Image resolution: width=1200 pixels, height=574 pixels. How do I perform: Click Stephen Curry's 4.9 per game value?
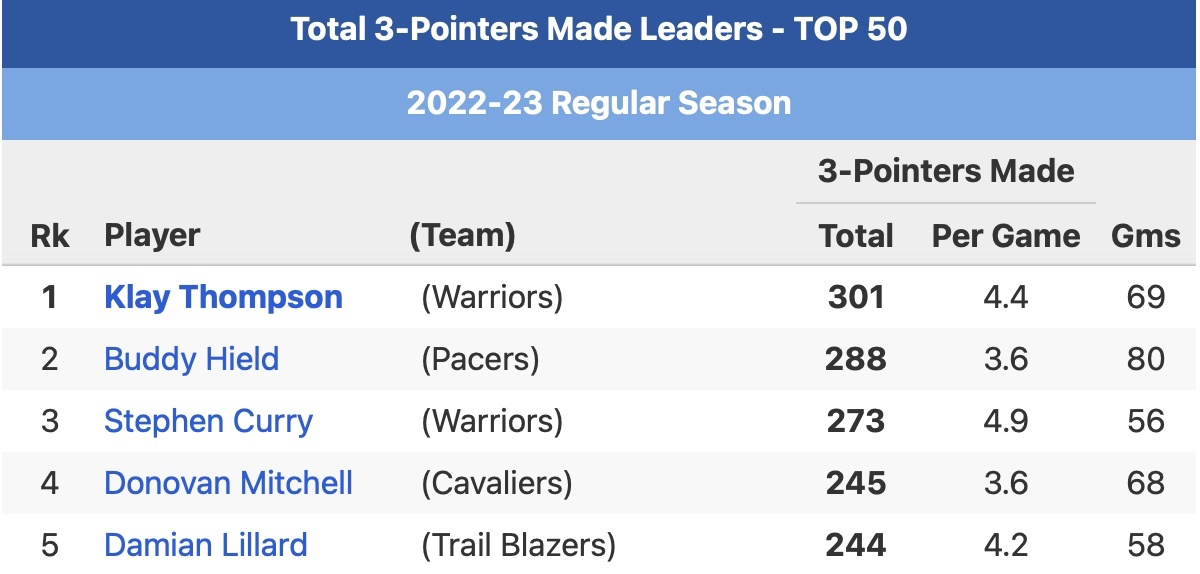tap(1005, 421)
